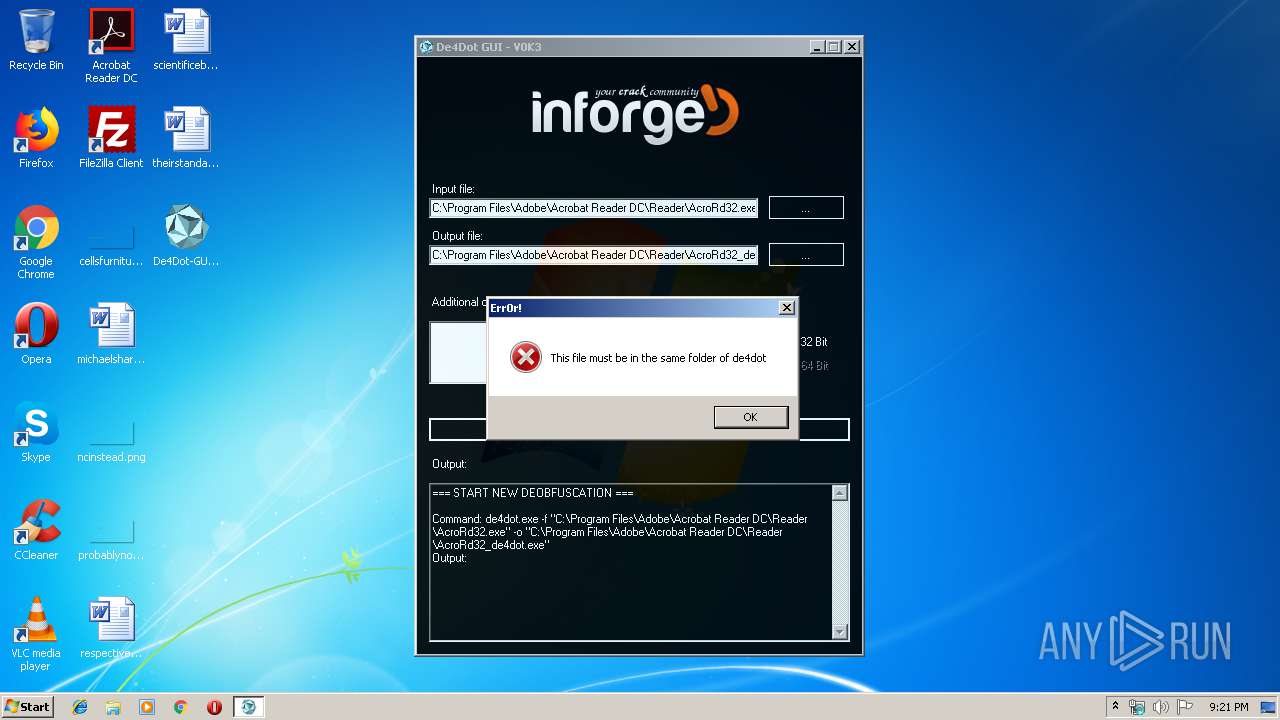This screenshot has height=720, width=1280.
Task: Click the '=== START NEW DEOBFUSCATION ===' line
Action: coord(532,493)
